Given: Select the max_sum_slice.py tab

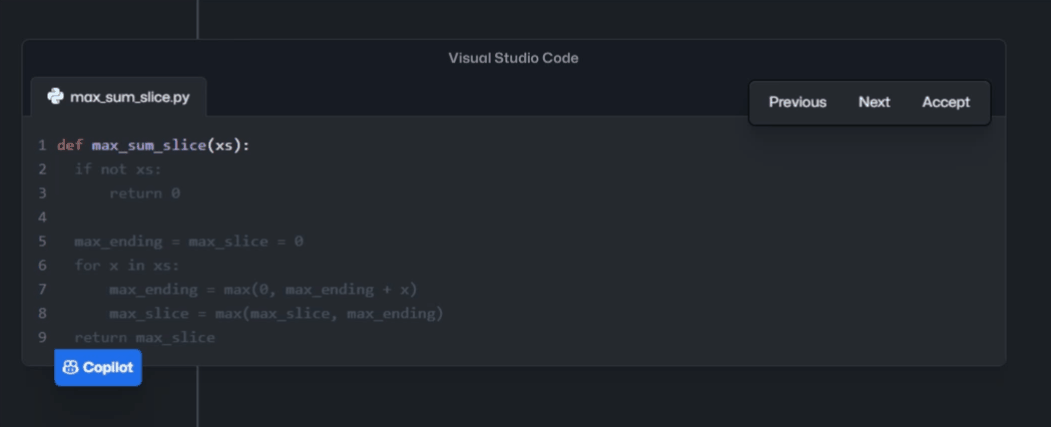Looking at the screenshot, I should click(x=119, y=97).
